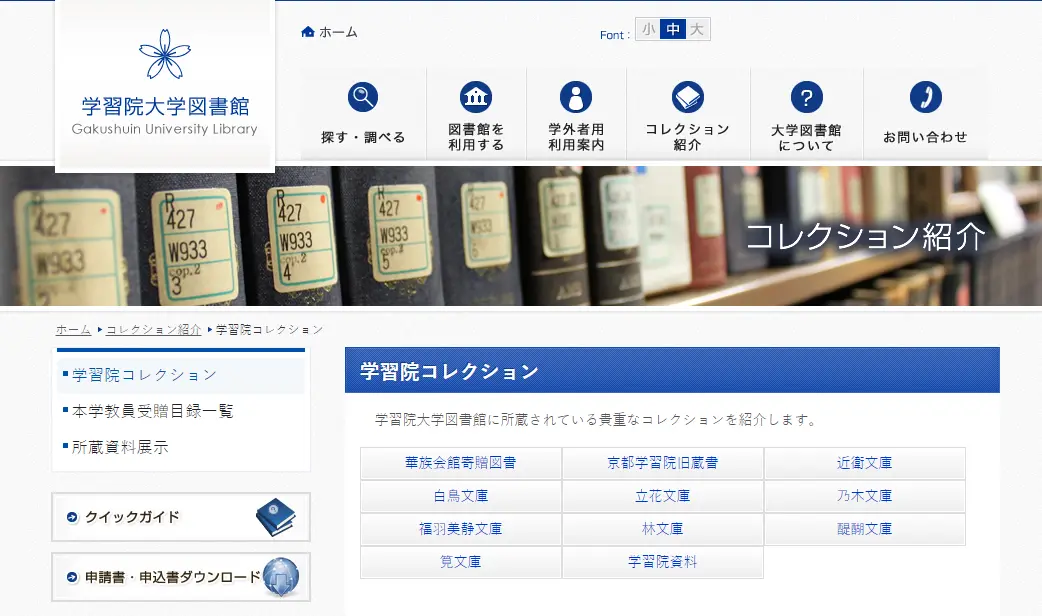
Task: Click the magnifying glass search icon
Action: (363, 97)
